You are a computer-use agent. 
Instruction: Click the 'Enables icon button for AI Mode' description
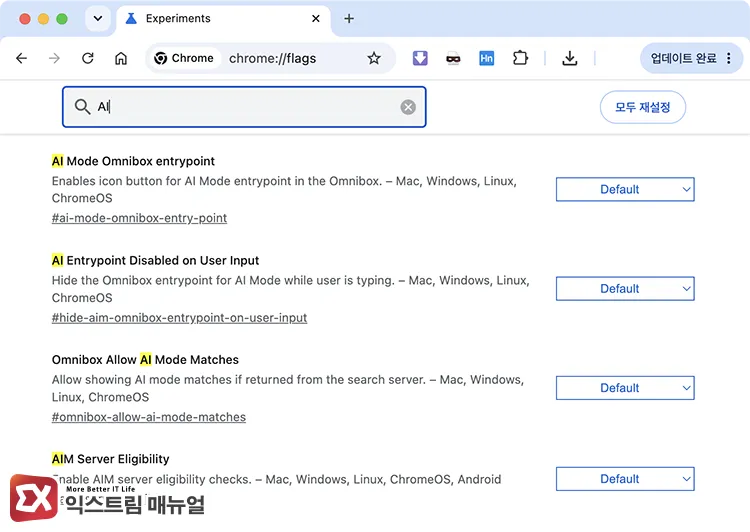(x=284, y=189)
